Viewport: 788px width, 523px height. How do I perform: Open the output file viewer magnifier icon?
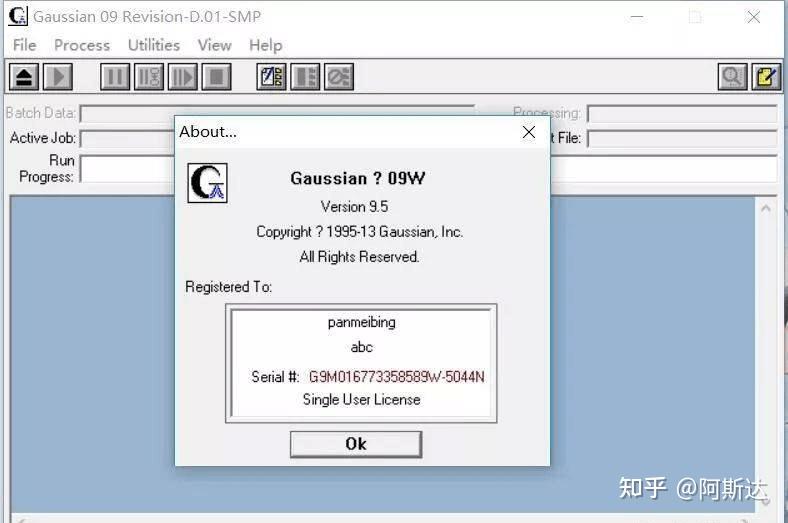(x=732, y=77)
